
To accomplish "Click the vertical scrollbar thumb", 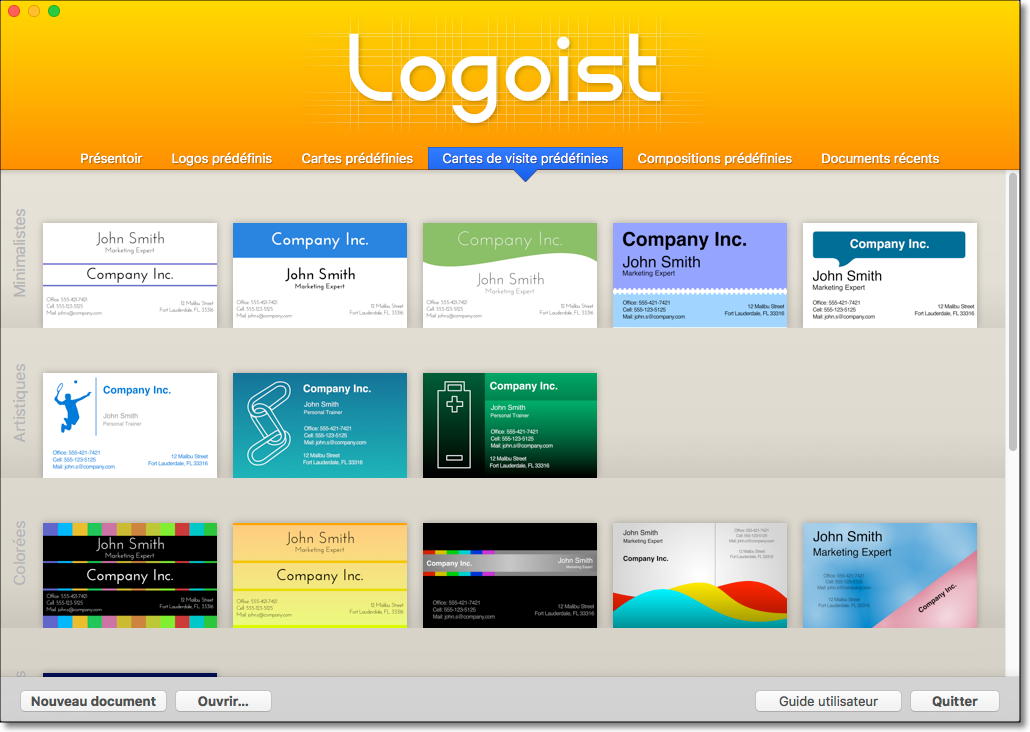I will 1012,312.
